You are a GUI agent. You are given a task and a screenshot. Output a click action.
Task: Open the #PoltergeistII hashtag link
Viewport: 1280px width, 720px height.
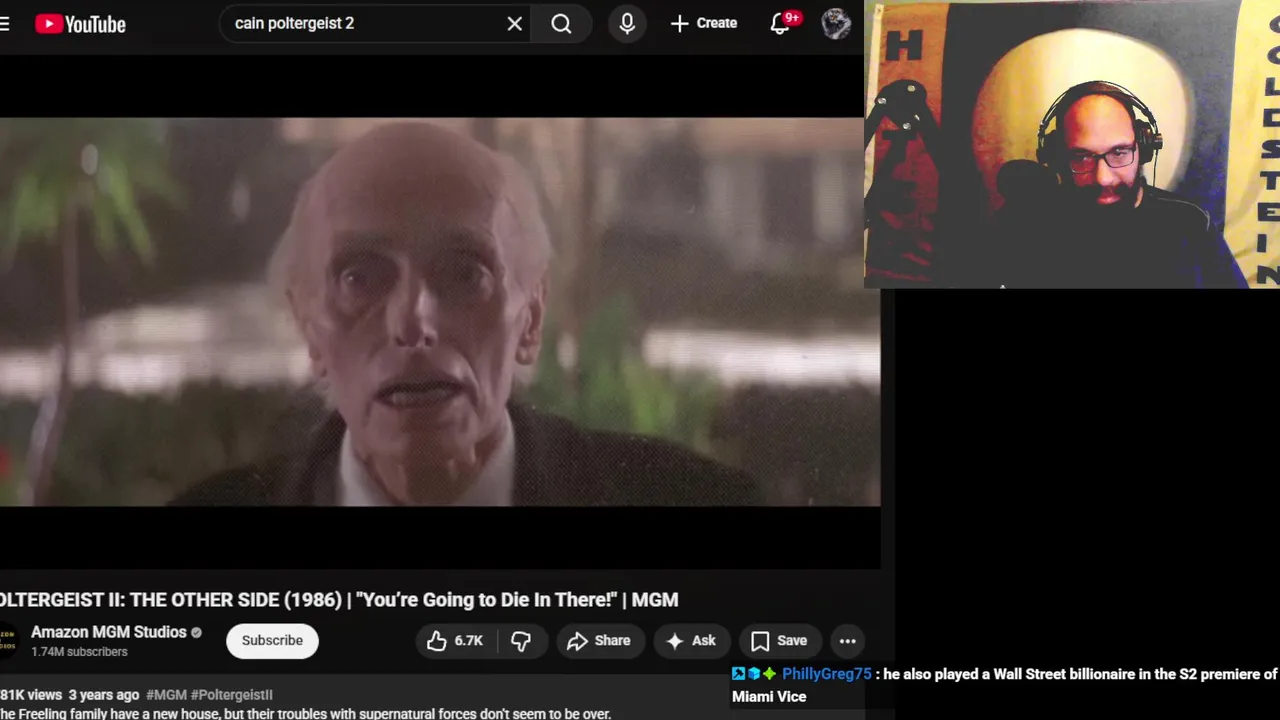[x=231, y=694]
